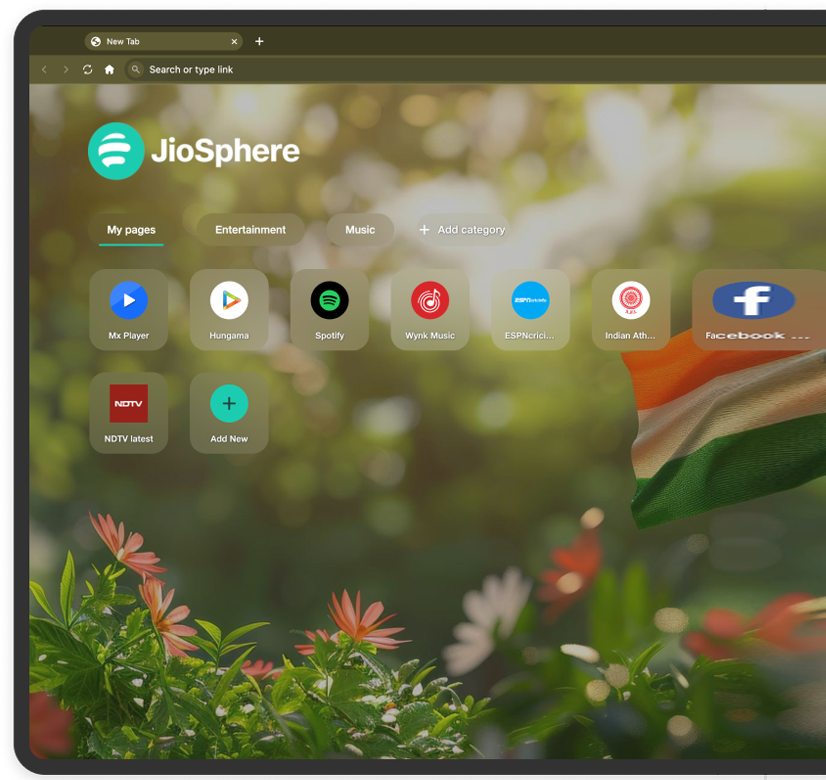Viewport: 826px width, 780px height.
Task: Open the Hungama shortcut
Action: tap(229, 310)
